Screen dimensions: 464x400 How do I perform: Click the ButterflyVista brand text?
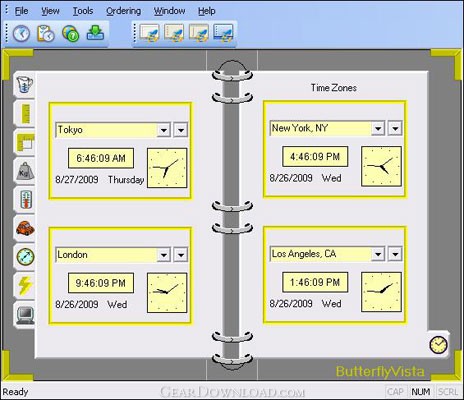click(x=380, y=371)
